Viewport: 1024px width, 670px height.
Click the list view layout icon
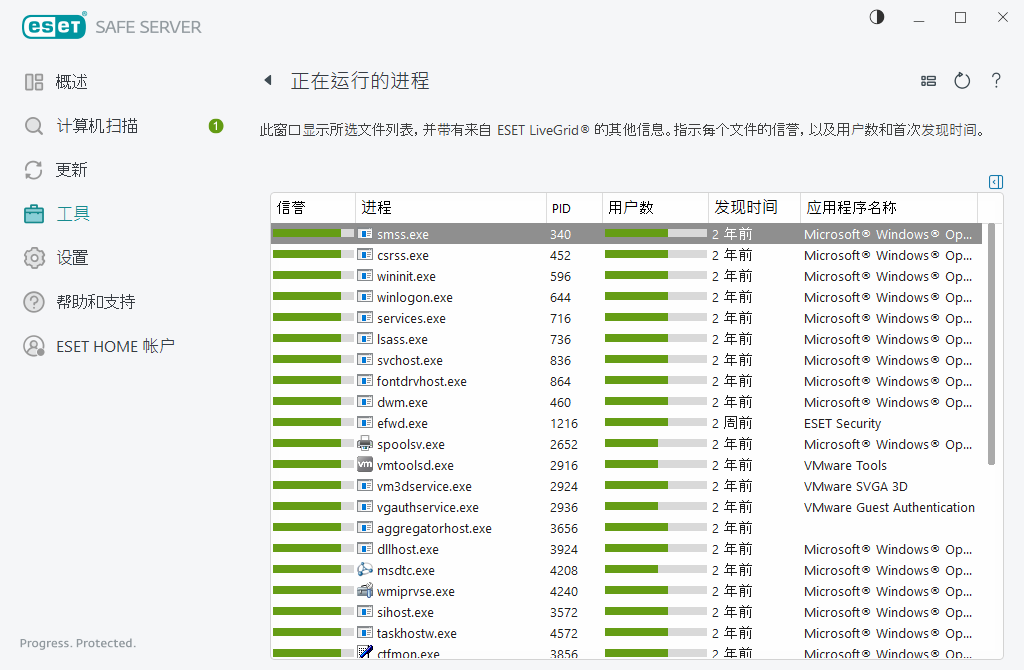pos(928,81)
